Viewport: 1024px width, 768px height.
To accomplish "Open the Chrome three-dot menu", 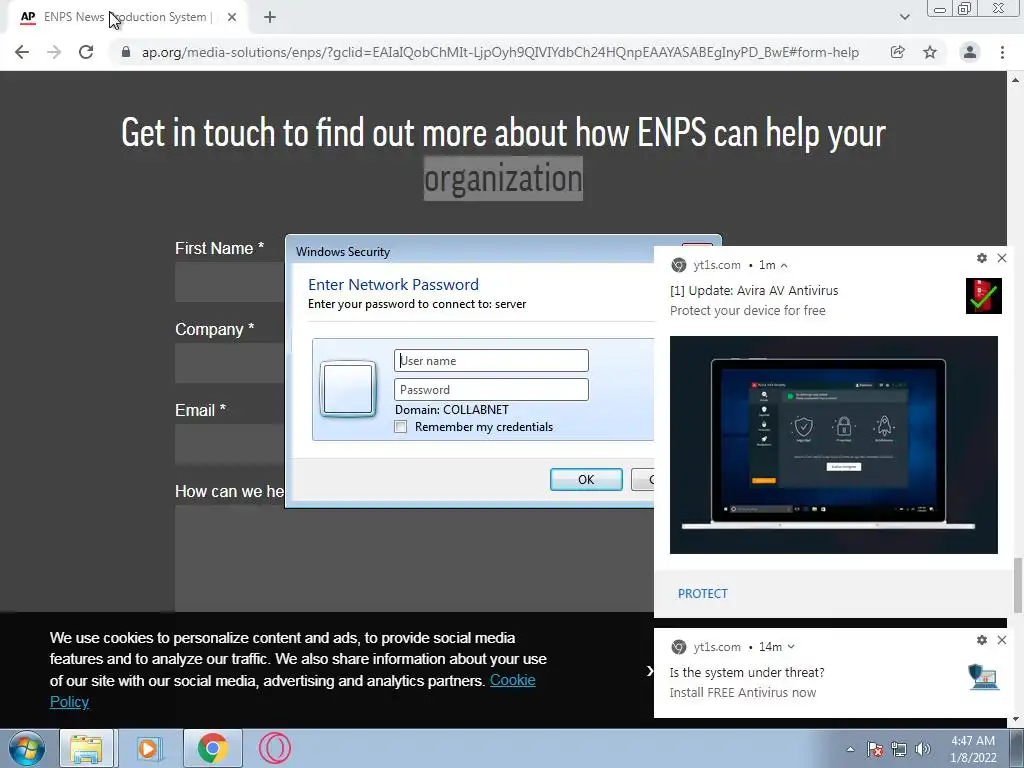I will (x=1002, y=52).
